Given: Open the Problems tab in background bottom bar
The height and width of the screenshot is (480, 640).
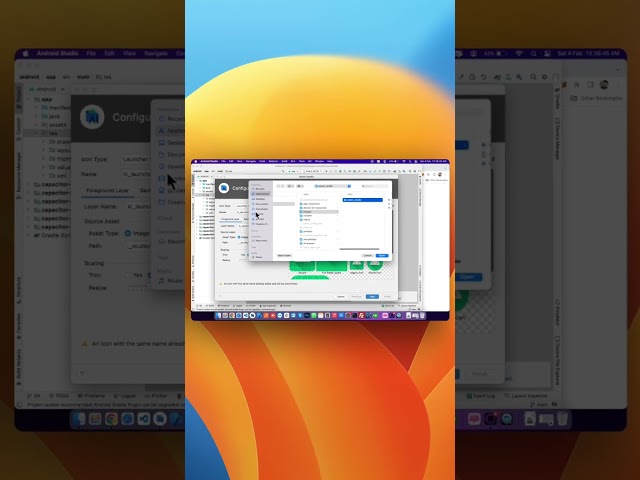Looking at the screenshot, I should [91, 396].
